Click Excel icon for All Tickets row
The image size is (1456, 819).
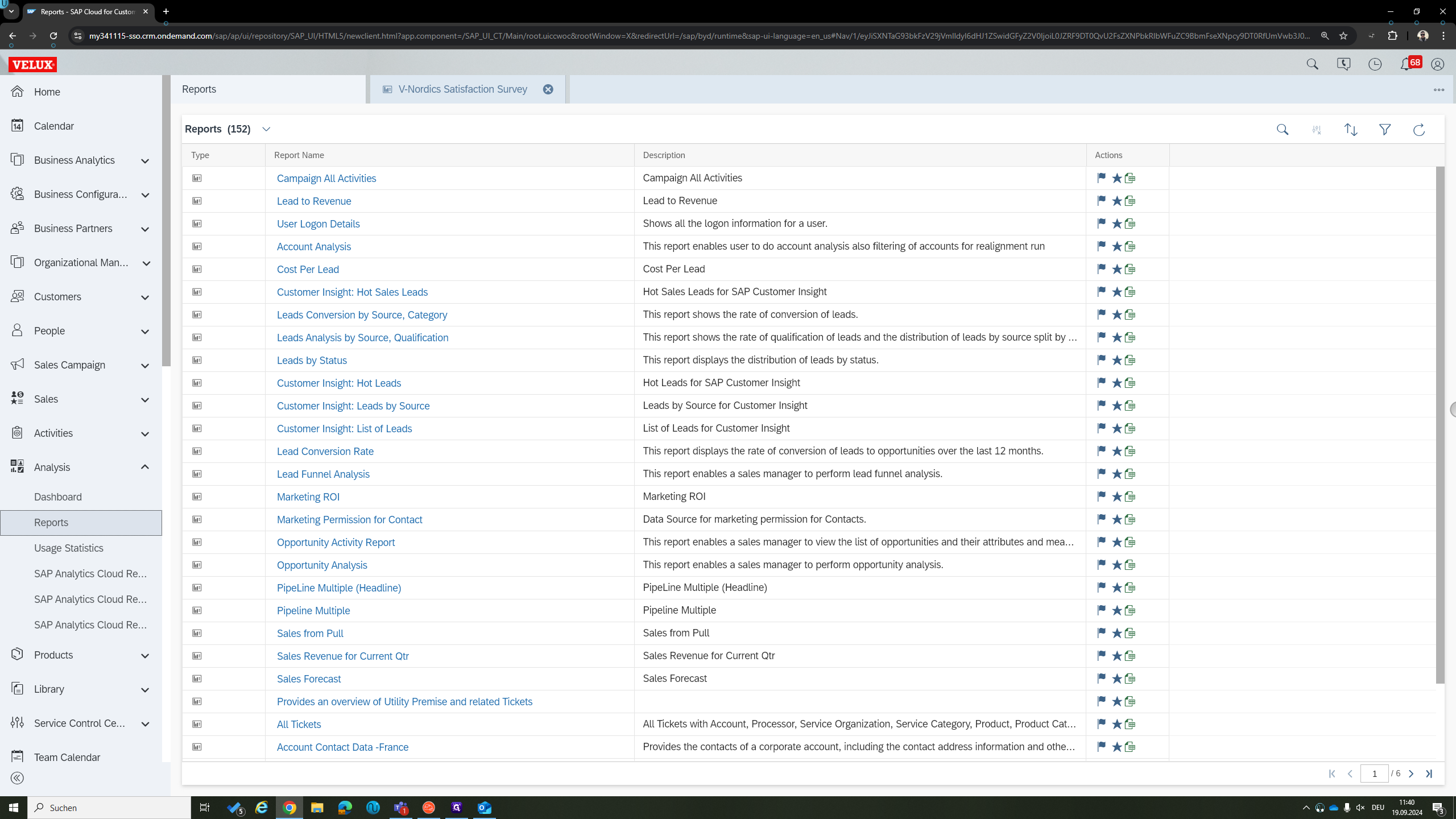[x=1130, y=724]
